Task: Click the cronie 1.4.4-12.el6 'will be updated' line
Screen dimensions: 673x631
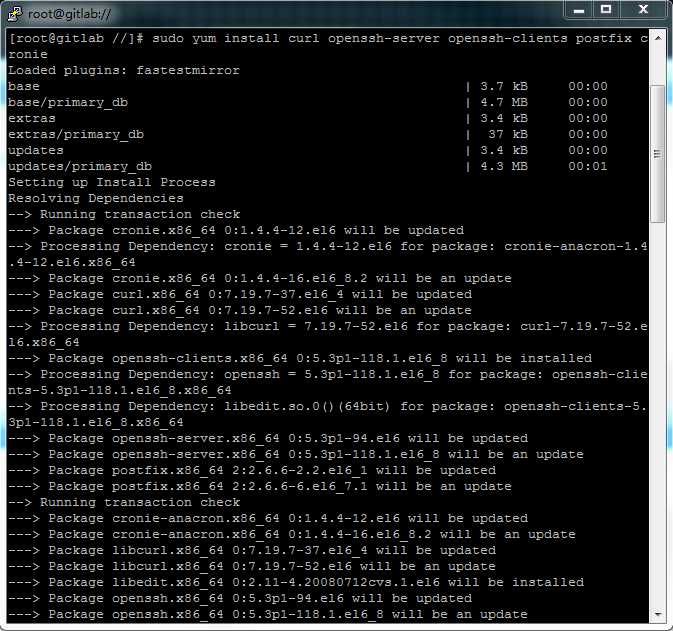Action: 236,231
